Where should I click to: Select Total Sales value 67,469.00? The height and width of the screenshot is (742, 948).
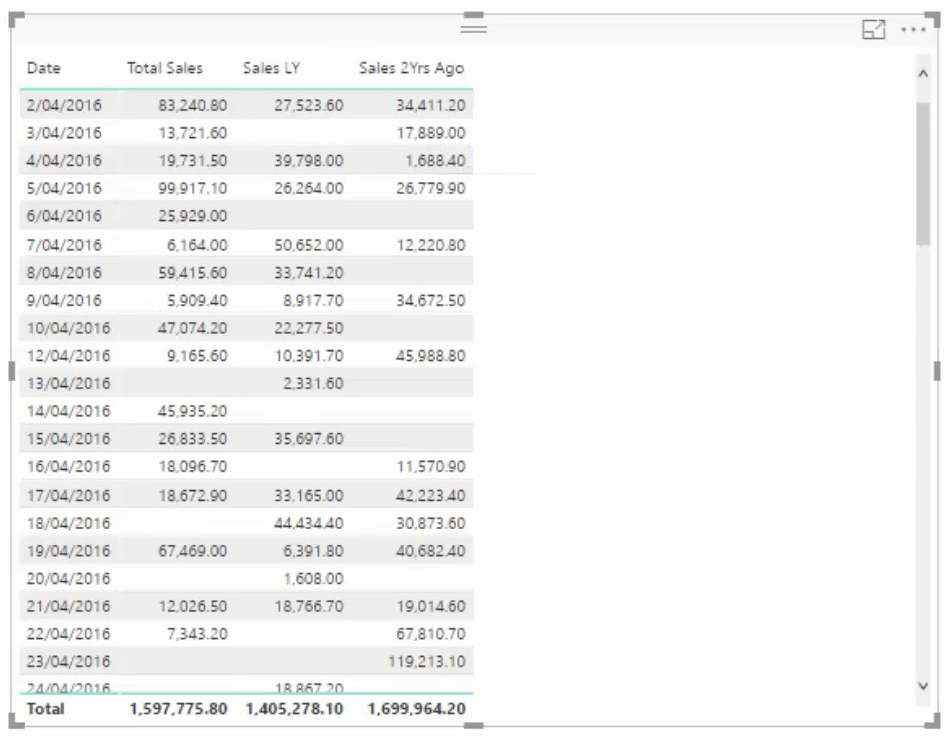193,553
